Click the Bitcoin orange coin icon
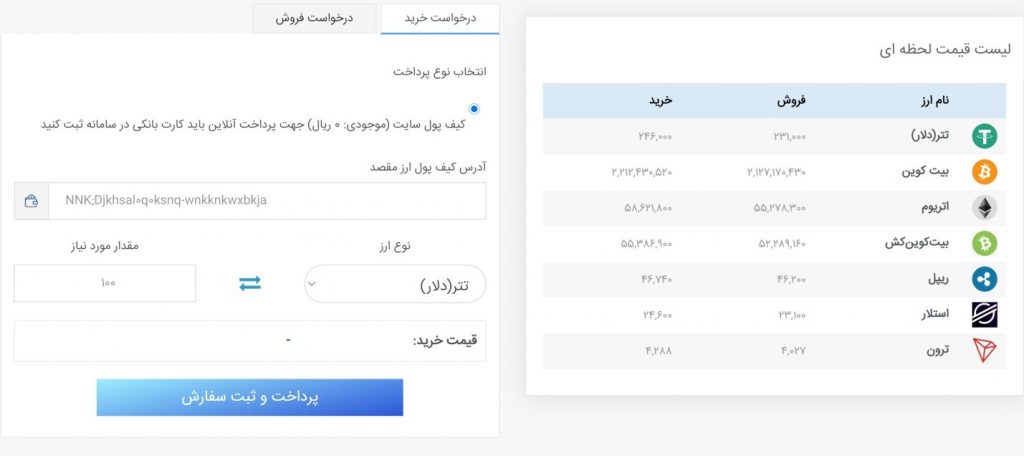This screenshot has height=456, width=1024. [x=984, y=172]
